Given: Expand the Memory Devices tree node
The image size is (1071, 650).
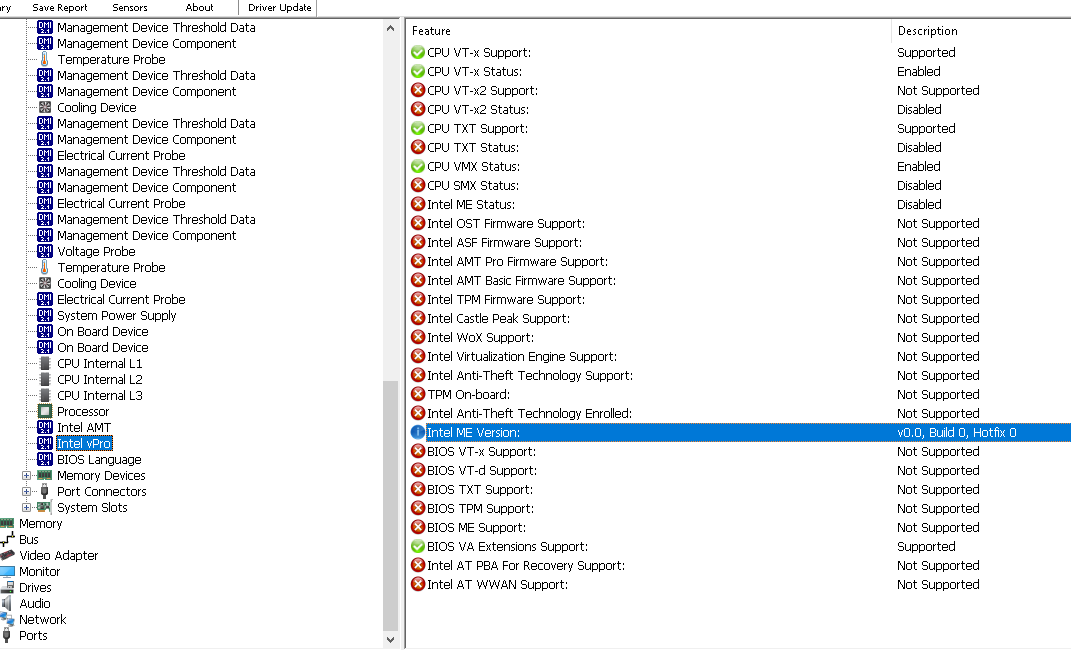Looking at the screenshot, I should coord(26,475).
